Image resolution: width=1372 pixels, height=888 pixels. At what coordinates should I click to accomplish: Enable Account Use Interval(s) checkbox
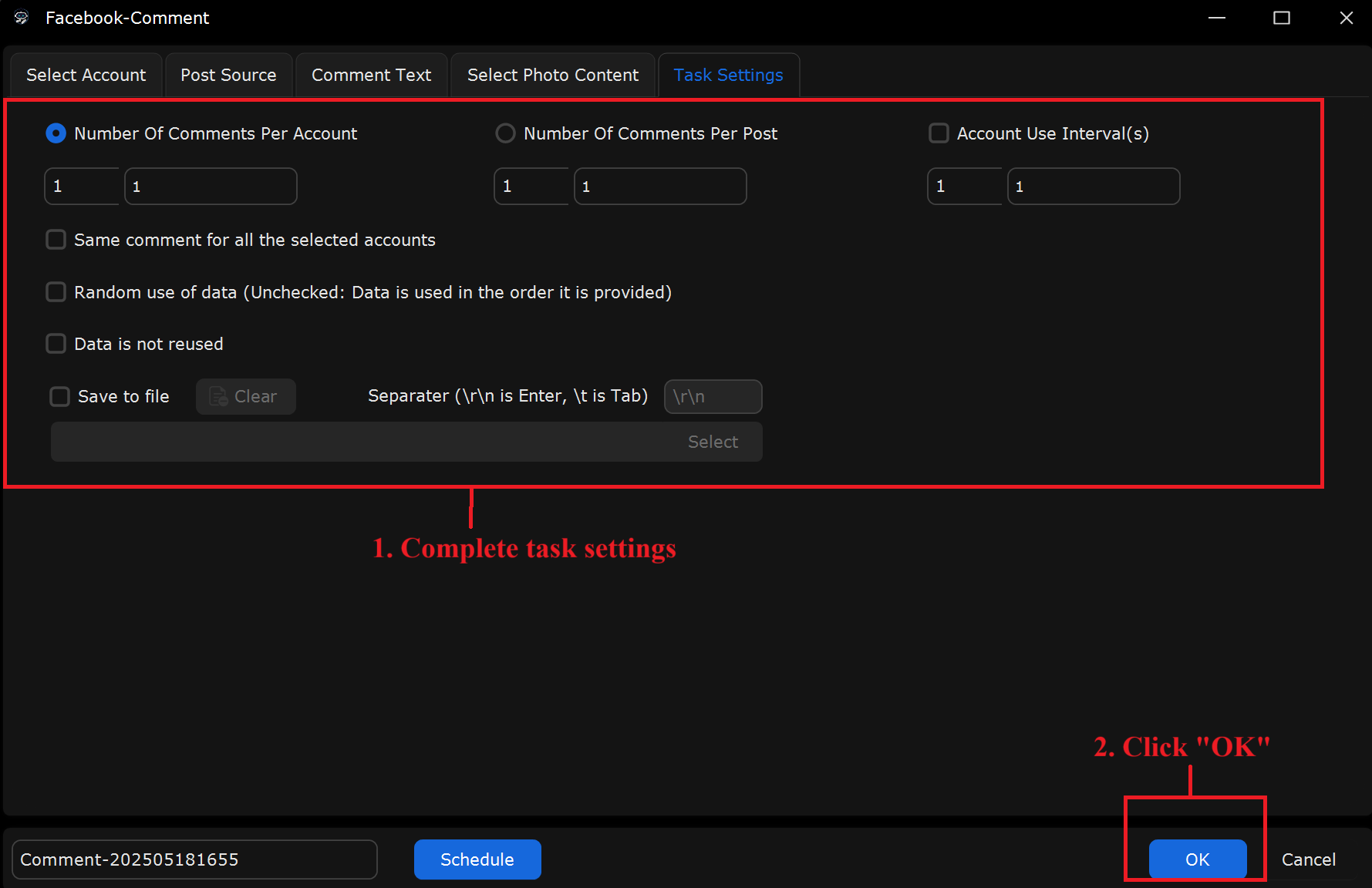(939, 133)
